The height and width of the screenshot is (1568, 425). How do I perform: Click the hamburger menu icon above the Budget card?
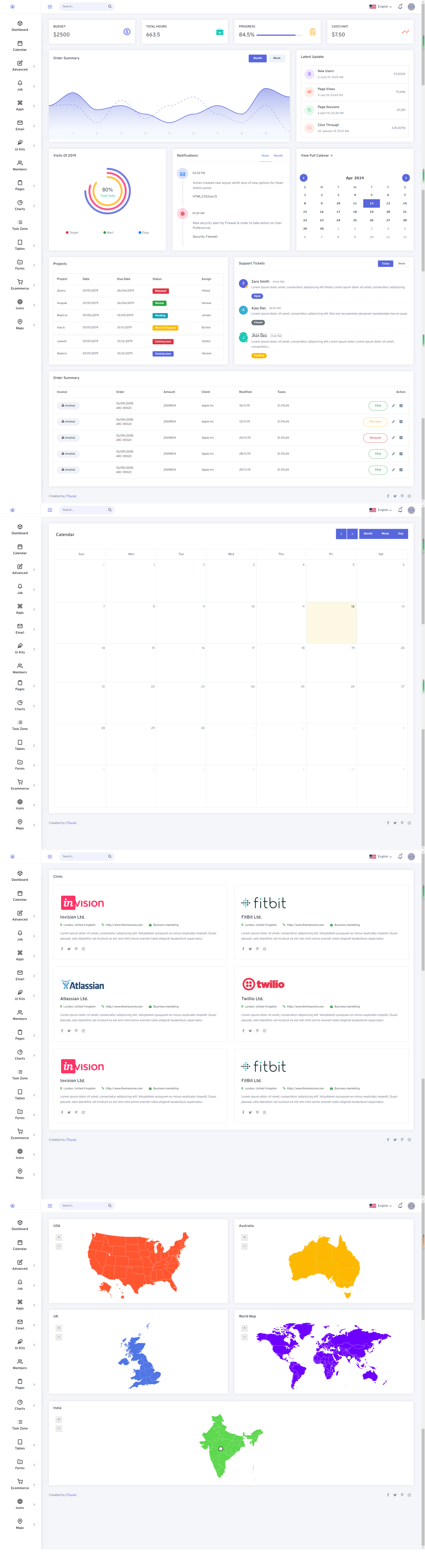click(x=50, y=7)
